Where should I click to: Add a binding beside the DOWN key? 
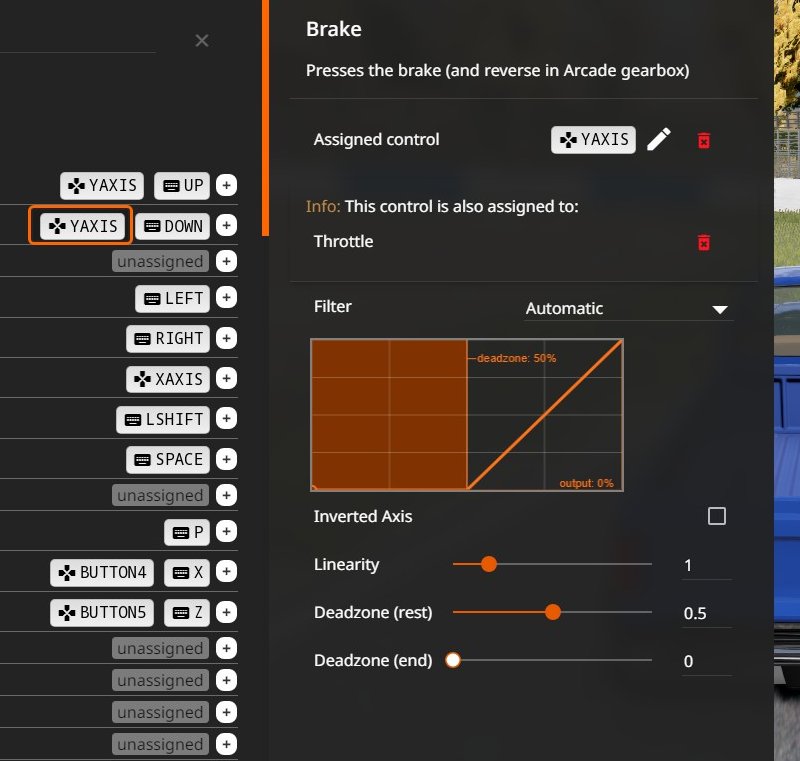(226, 225)
